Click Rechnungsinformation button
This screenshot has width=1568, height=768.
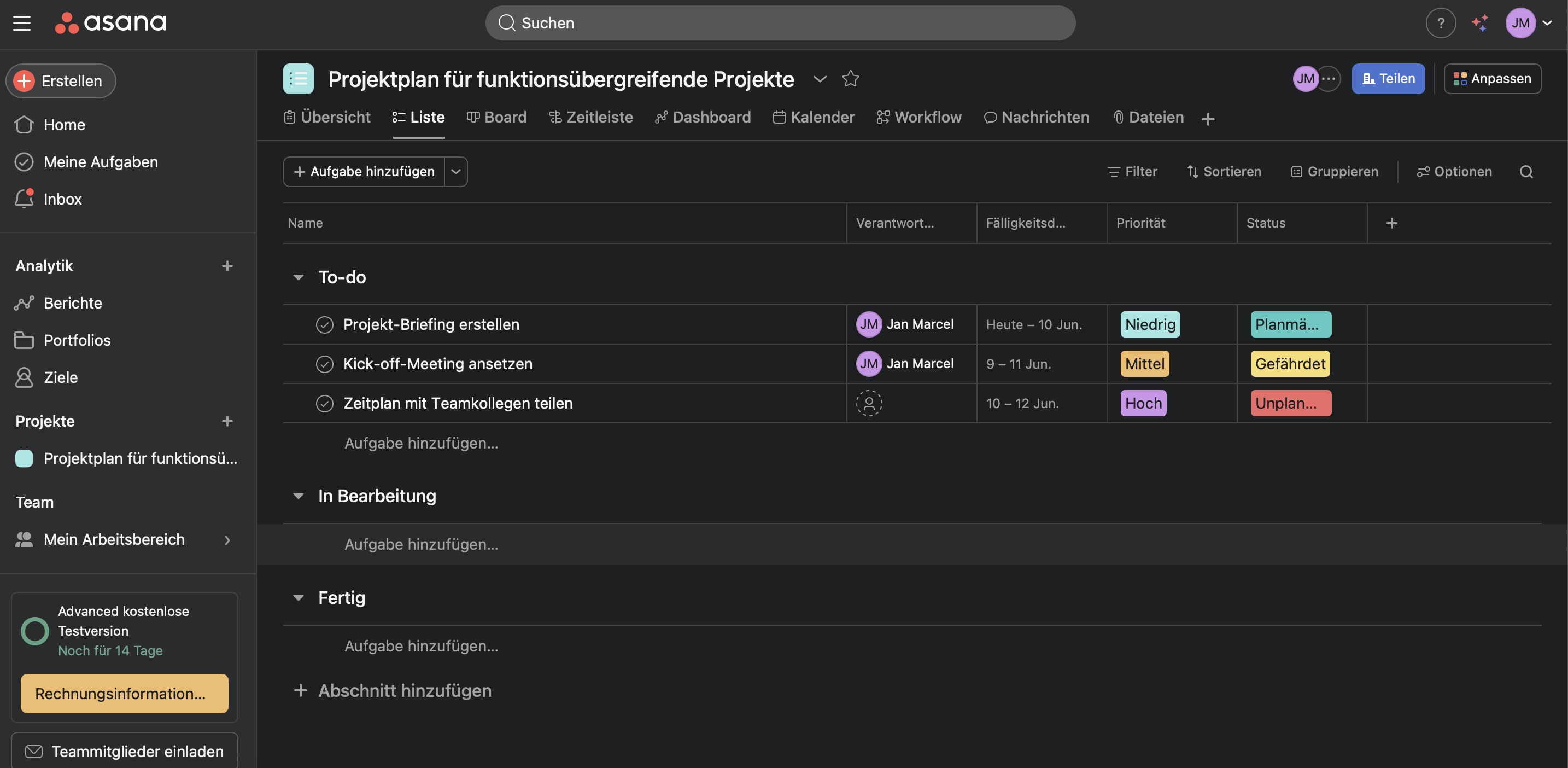(x=125, y=694)
